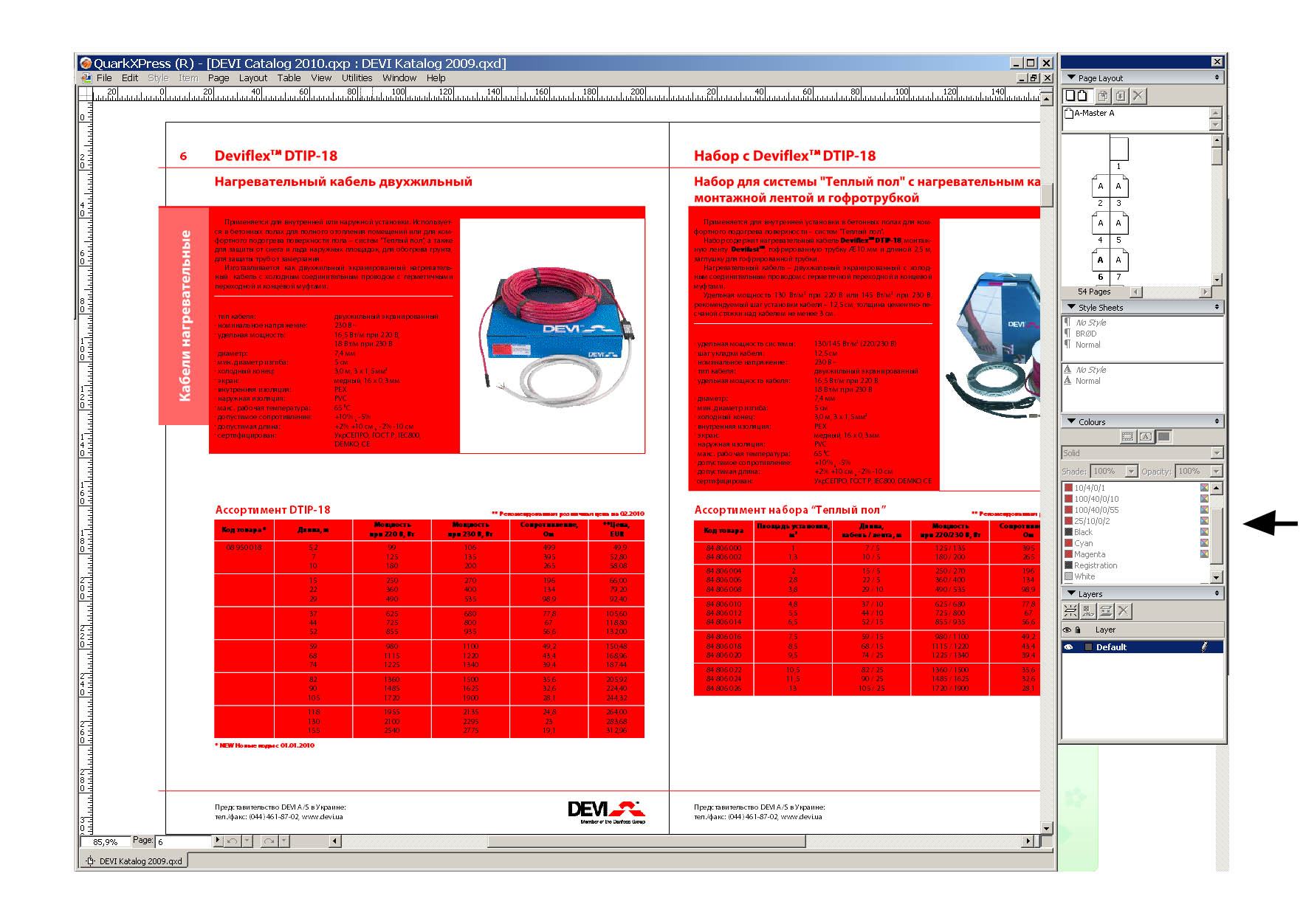1303x924 pixels.
Task: Open the Window menu
Action: click(x=399, y=77)
